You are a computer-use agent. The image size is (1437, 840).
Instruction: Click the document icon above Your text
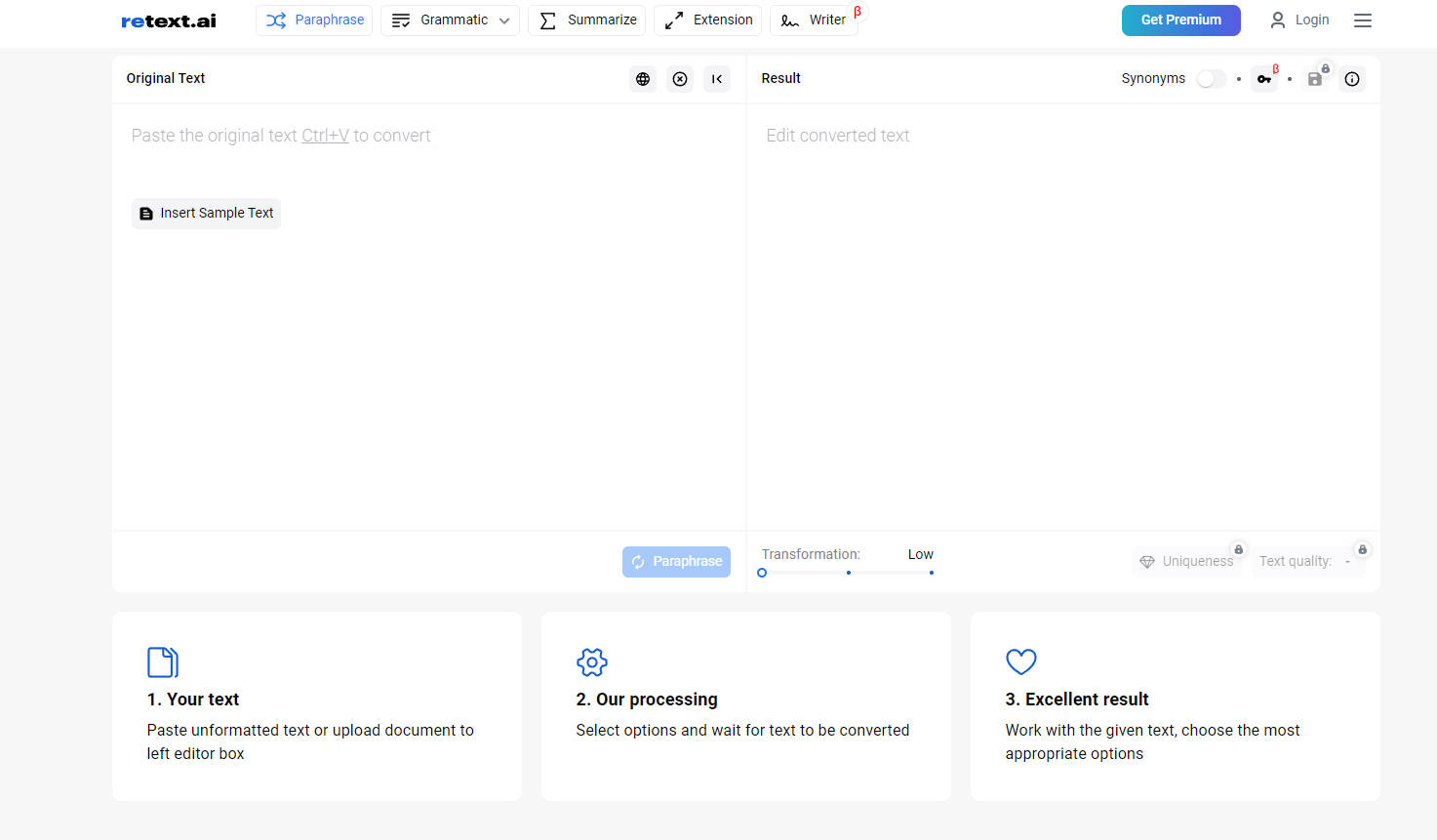[x=163, y=662]
